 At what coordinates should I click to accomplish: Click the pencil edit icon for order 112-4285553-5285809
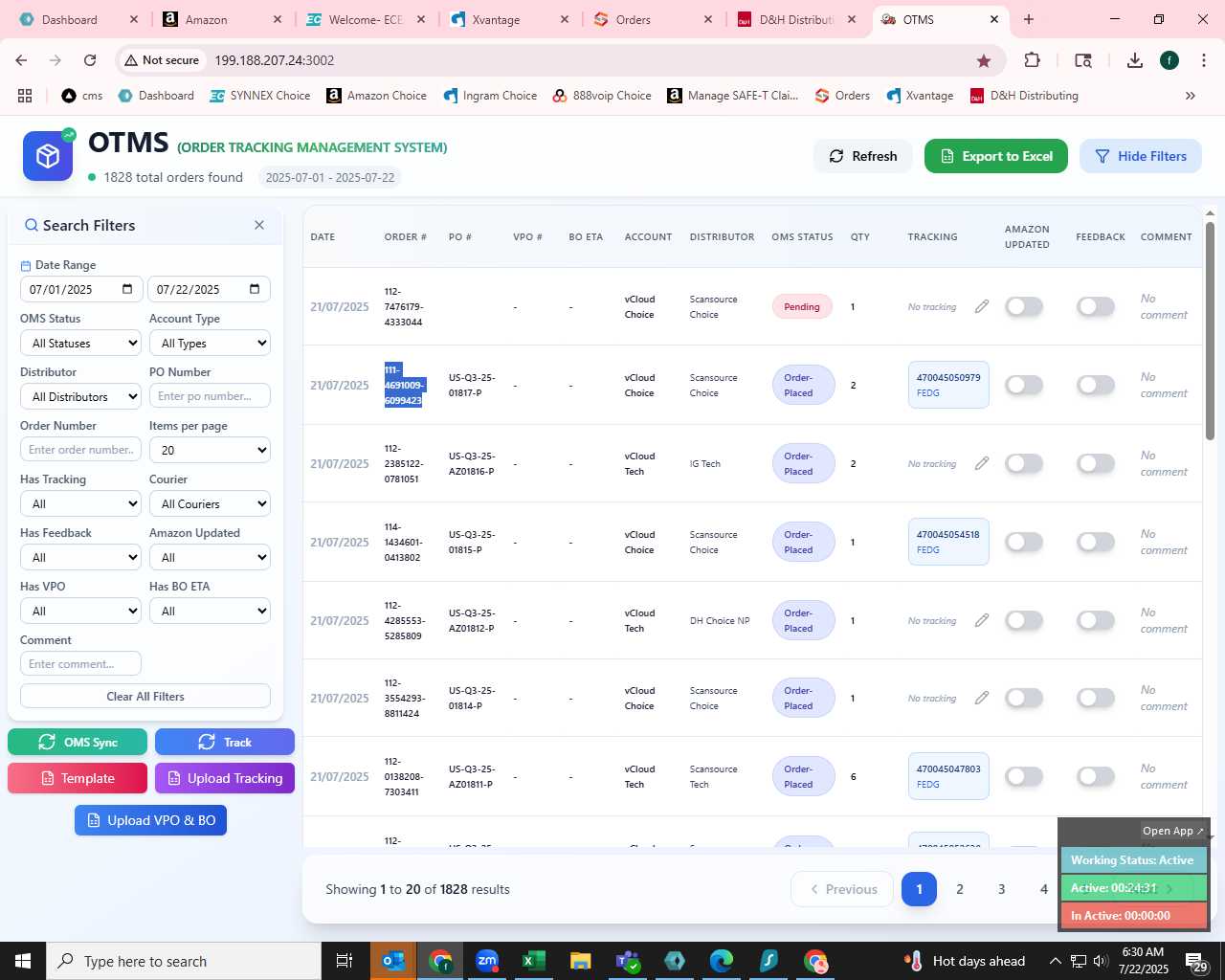(982, 620)
